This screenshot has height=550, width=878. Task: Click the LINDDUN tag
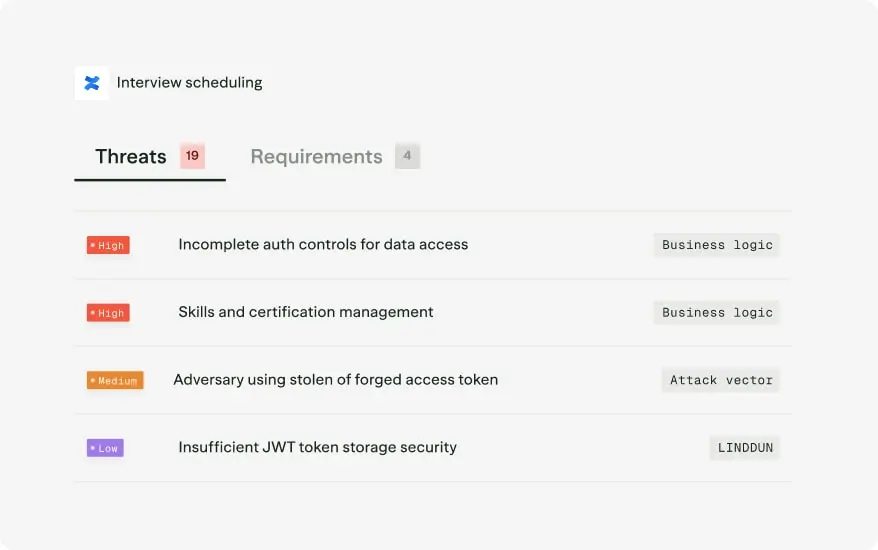coord(745,448)
